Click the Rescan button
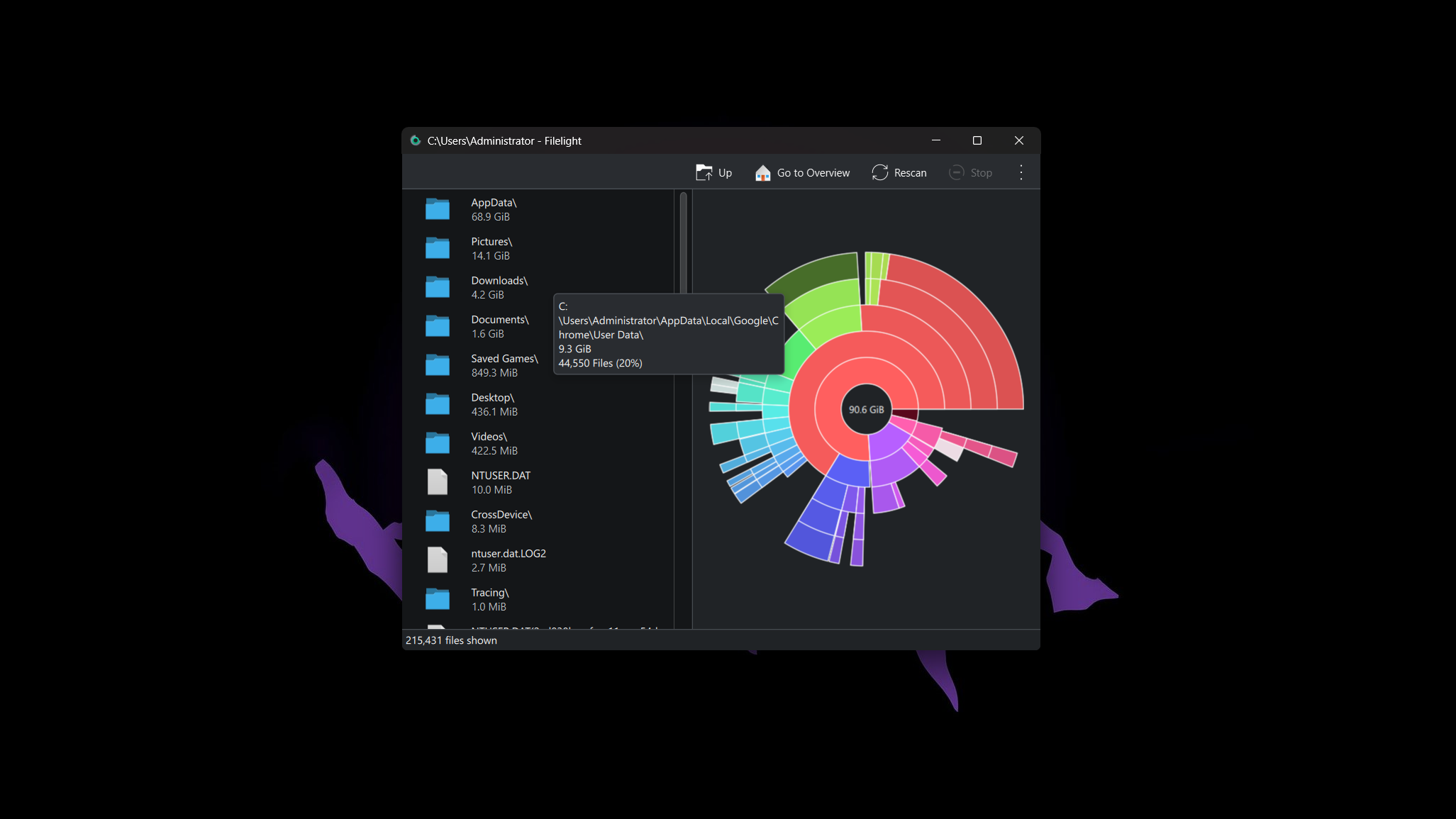Viewport: 1456px width, 819px height. point(899,172)
